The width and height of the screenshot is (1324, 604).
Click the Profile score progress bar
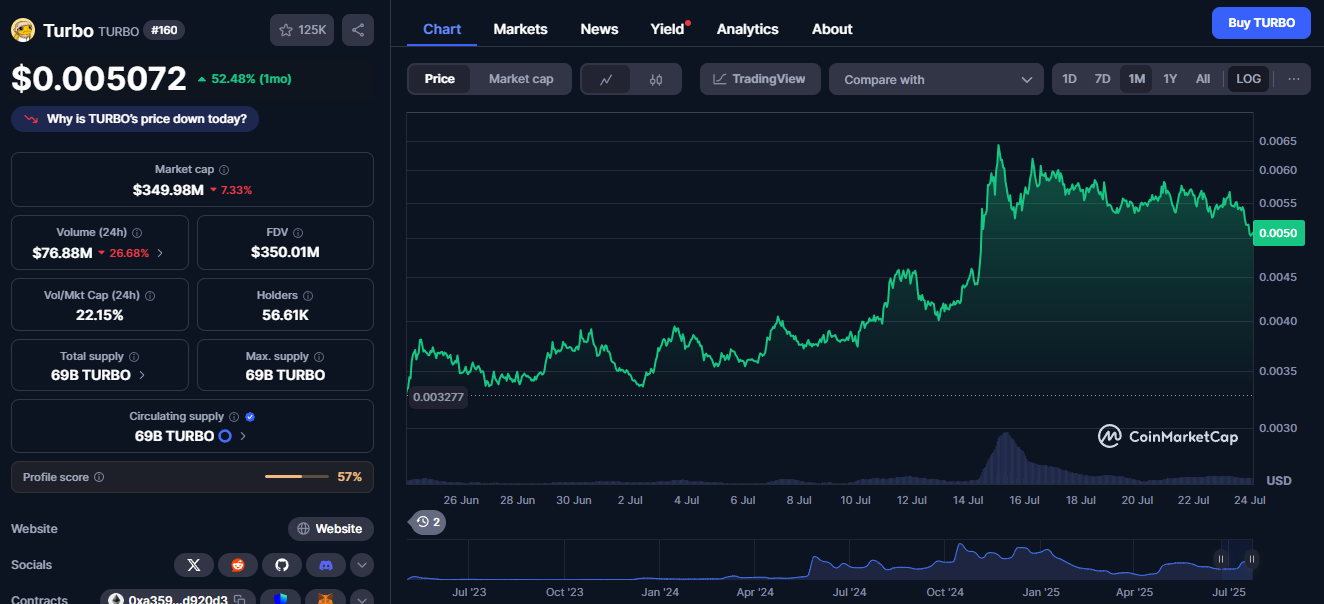pyautogui.click(x=297, y=477)
